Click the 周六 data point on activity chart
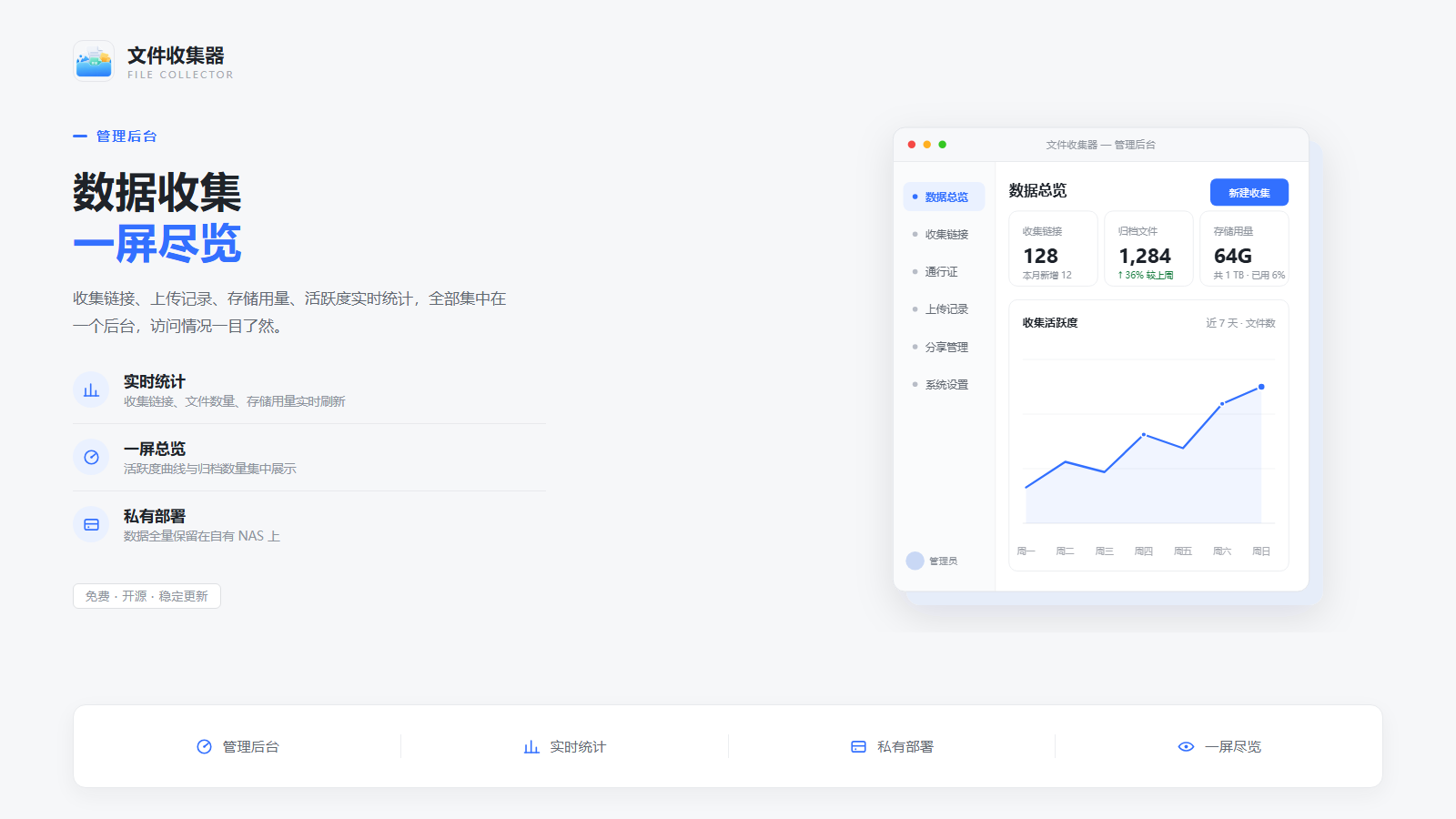The height and width of the screenshot is (819, 1456). click(1222, 403)
